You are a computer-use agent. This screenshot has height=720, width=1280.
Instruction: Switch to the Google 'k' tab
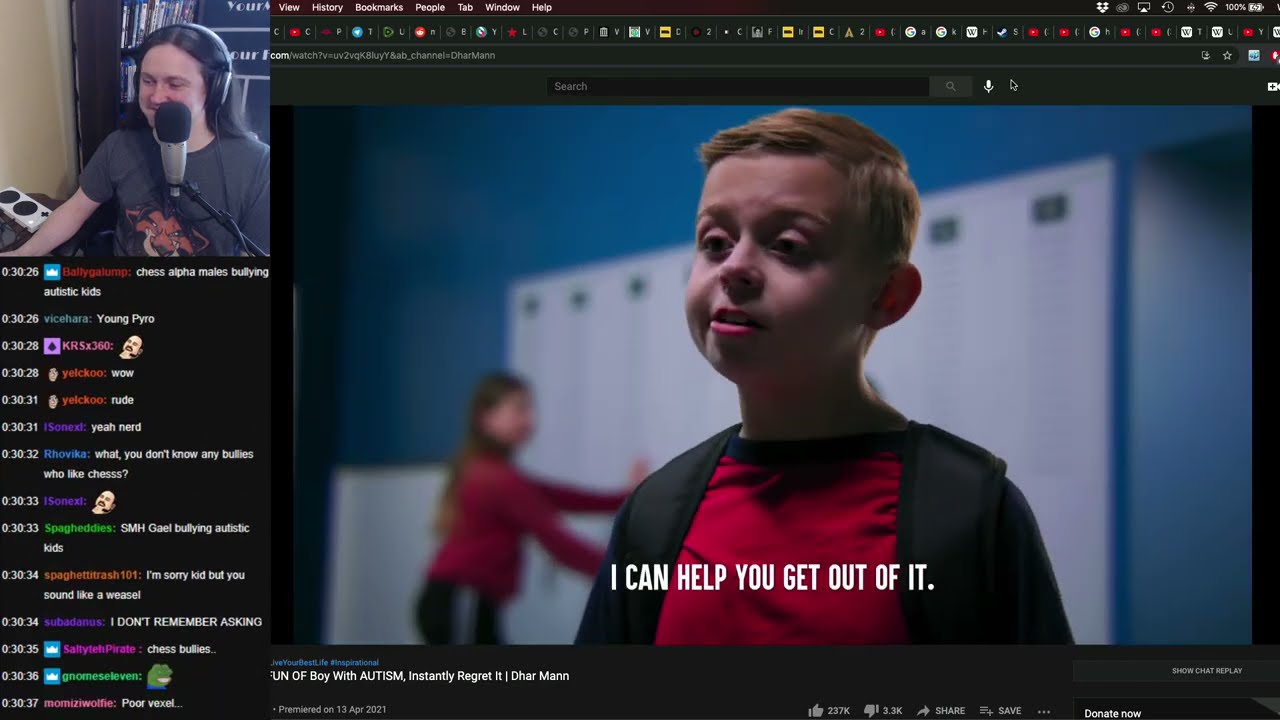[946, 32]
